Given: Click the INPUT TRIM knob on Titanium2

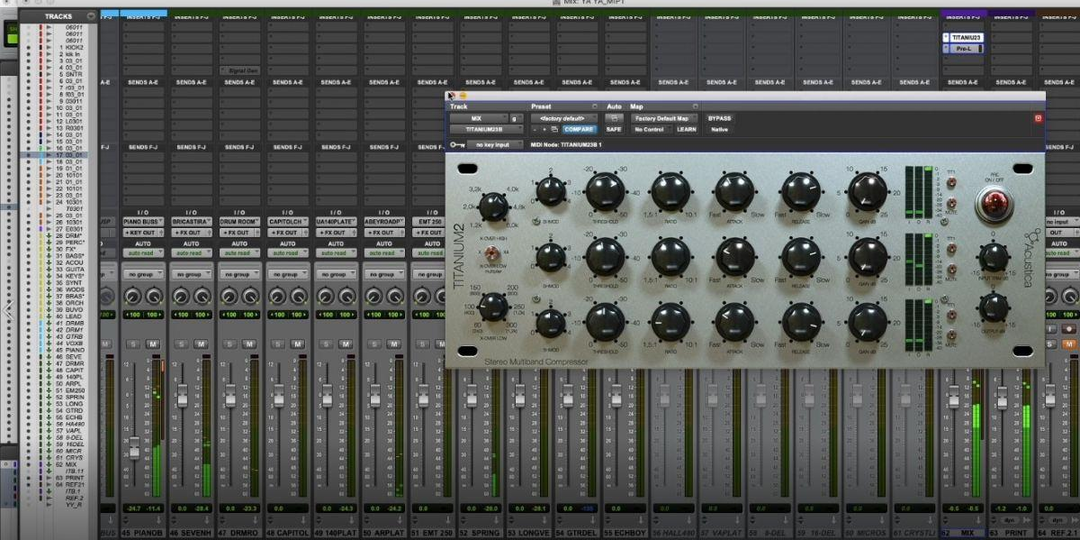Looking at the screenshot, I should tap(994, 257).
